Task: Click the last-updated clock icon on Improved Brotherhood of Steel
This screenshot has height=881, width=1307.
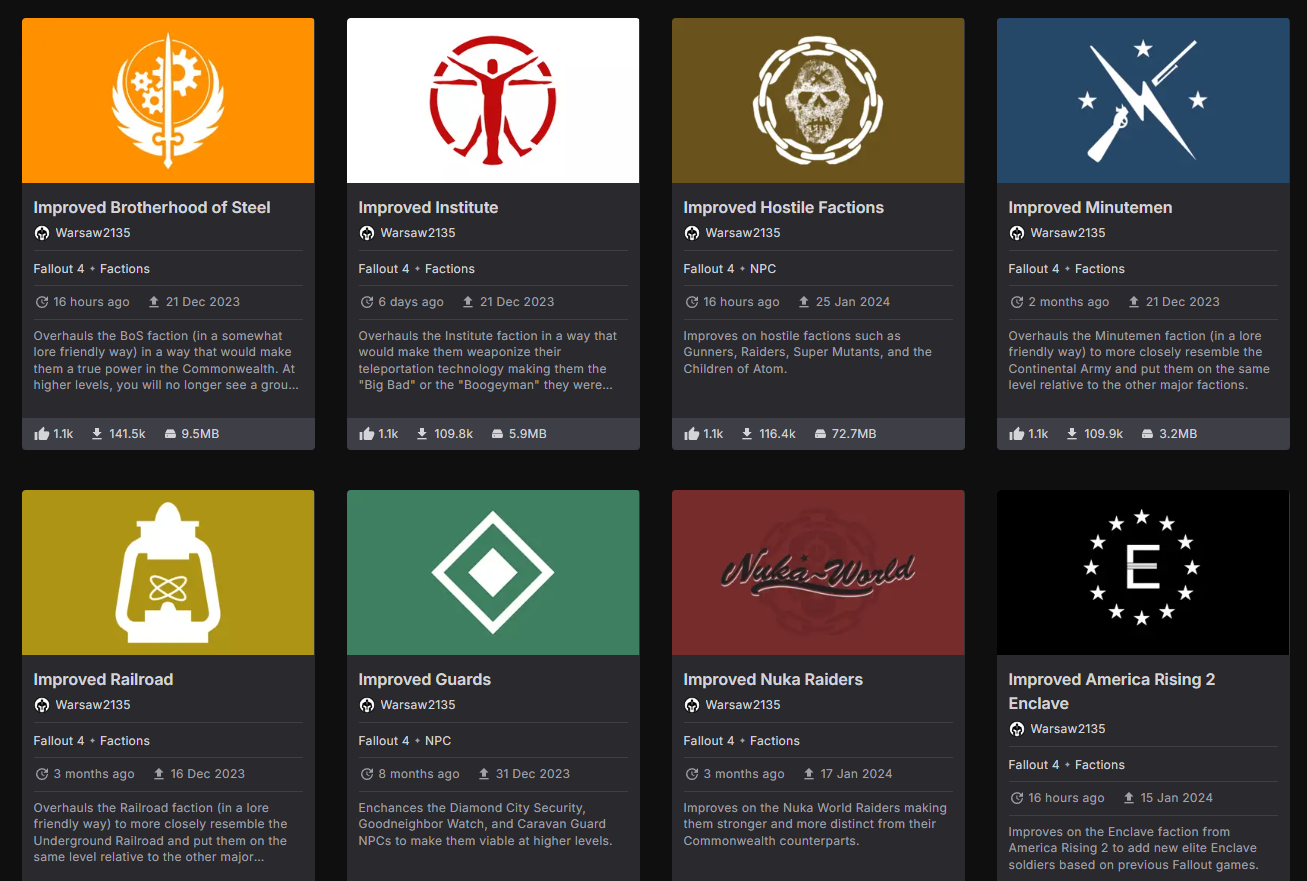Action: (x=41, y=302)
